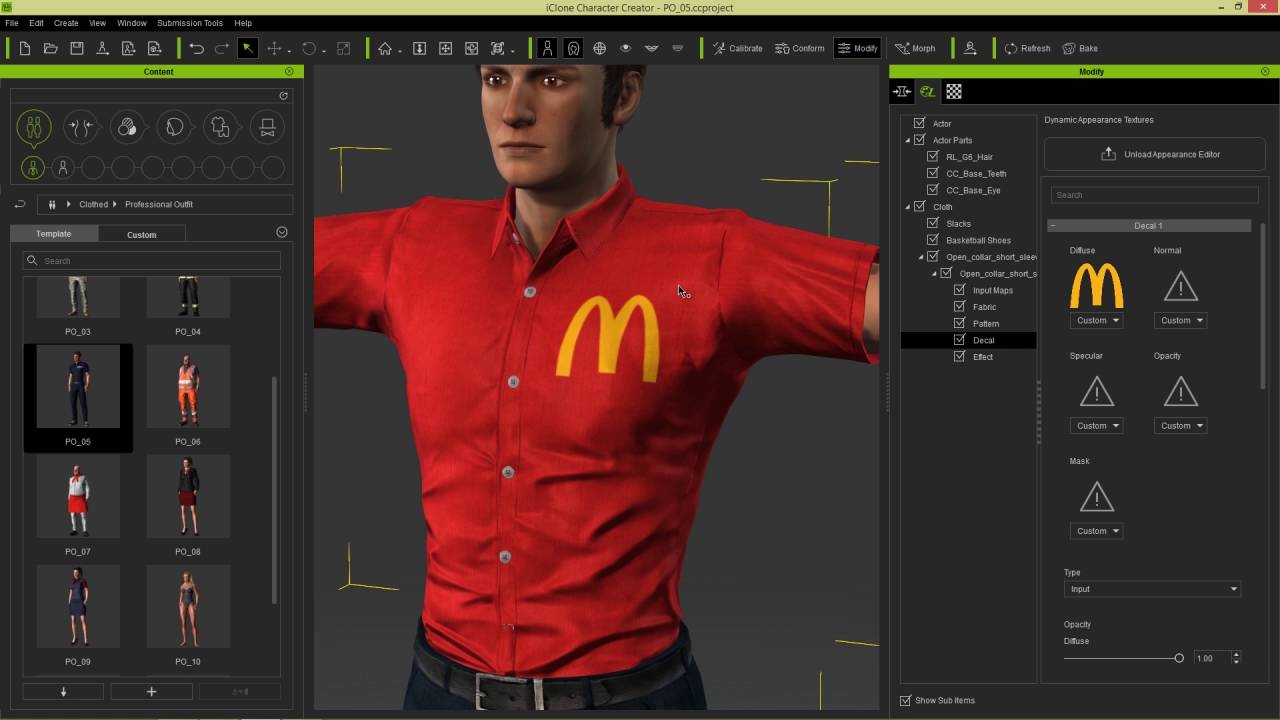Click the mouth view toolbar icon
The image size is (1280, 720).
651,48
